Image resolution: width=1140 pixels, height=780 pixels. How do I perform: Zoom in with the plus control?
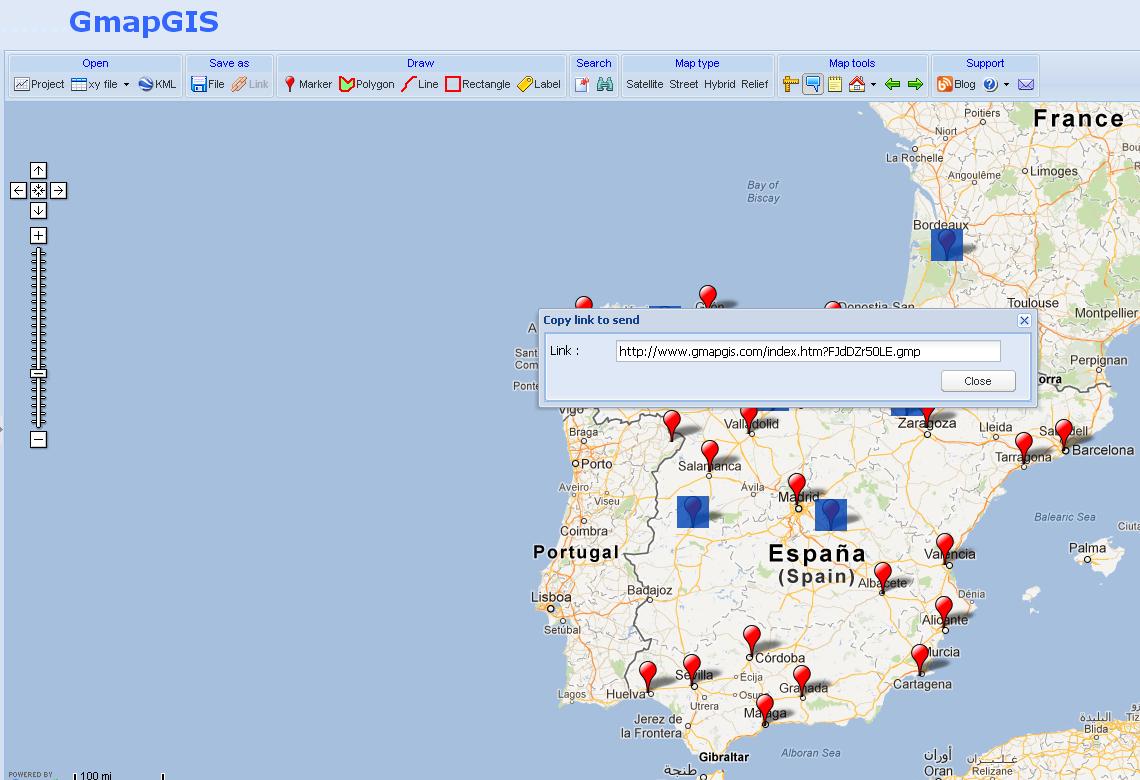(x=37, y=234)
